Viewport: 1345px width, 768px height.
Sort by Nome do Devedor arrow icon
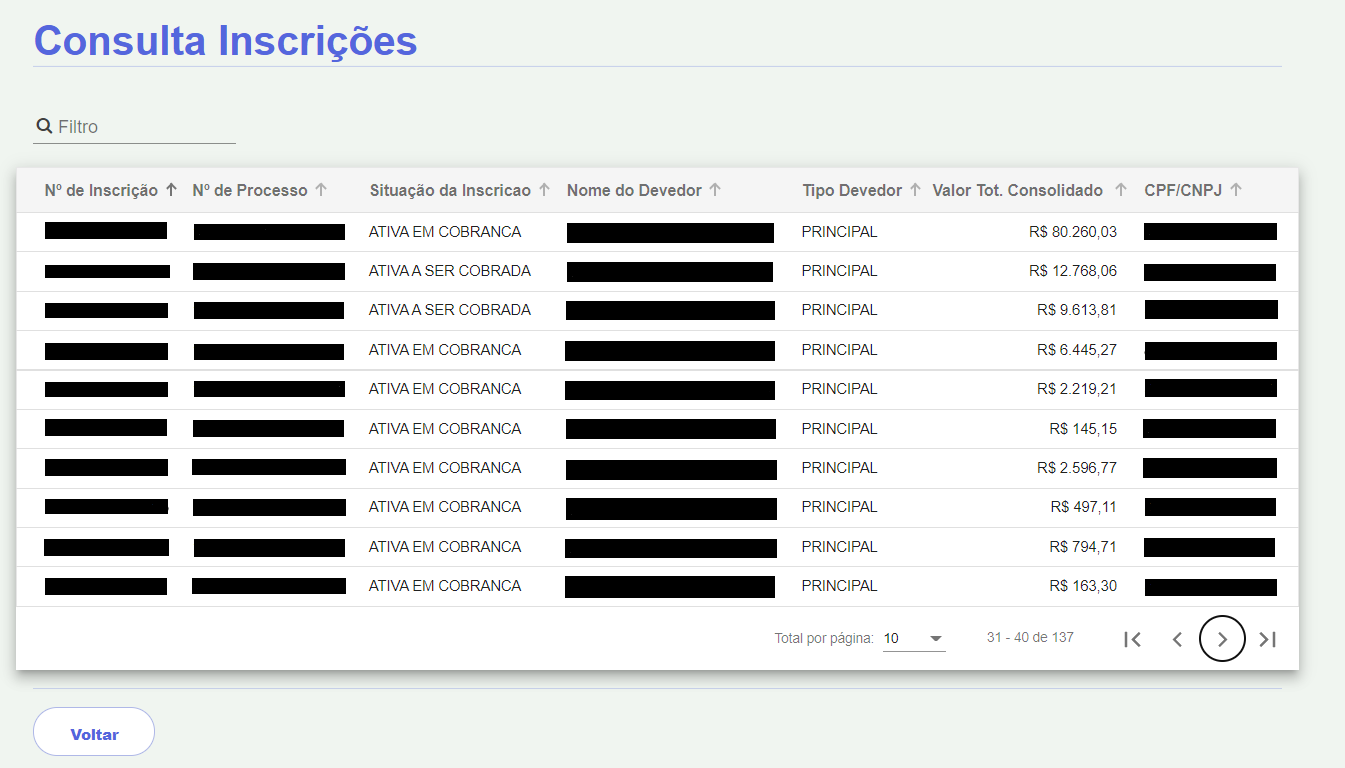coord(715,190)
